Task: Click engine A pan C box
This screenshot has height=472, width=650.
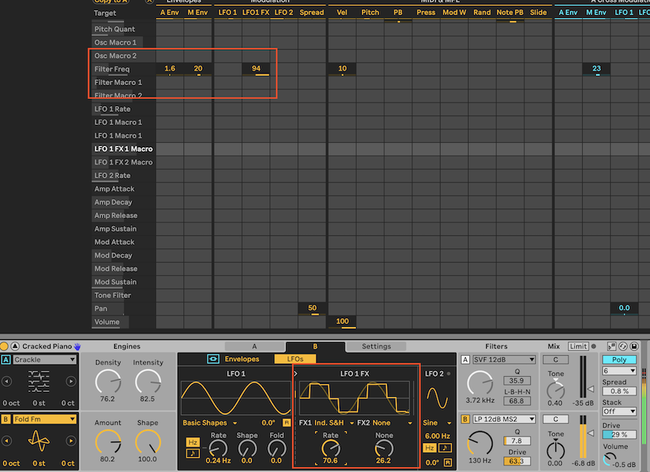Action: click(x=555, y=360)
